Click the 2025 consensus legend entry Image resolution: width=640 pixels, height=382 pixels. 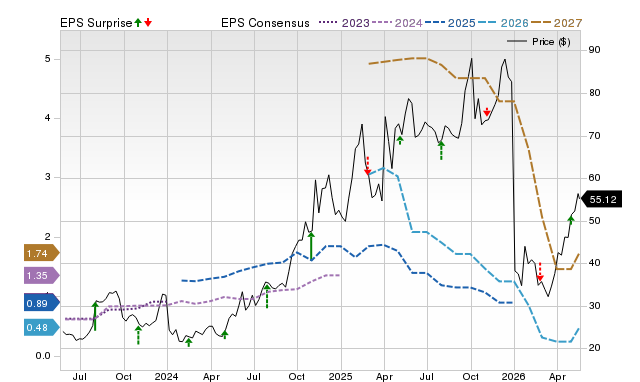[450, 23]
